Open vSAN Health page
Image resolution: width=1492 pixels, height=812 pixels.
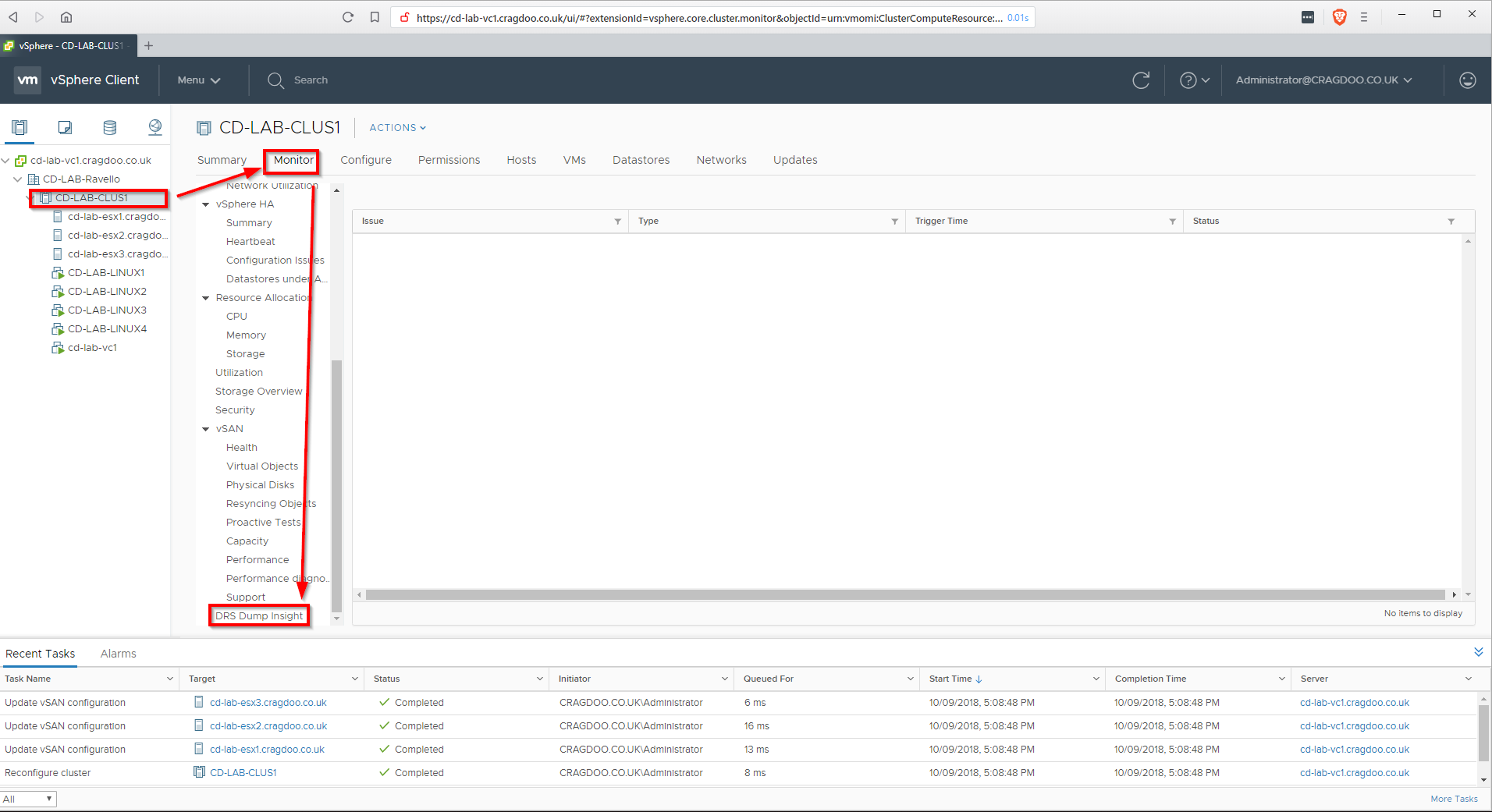tap(242, 448)
